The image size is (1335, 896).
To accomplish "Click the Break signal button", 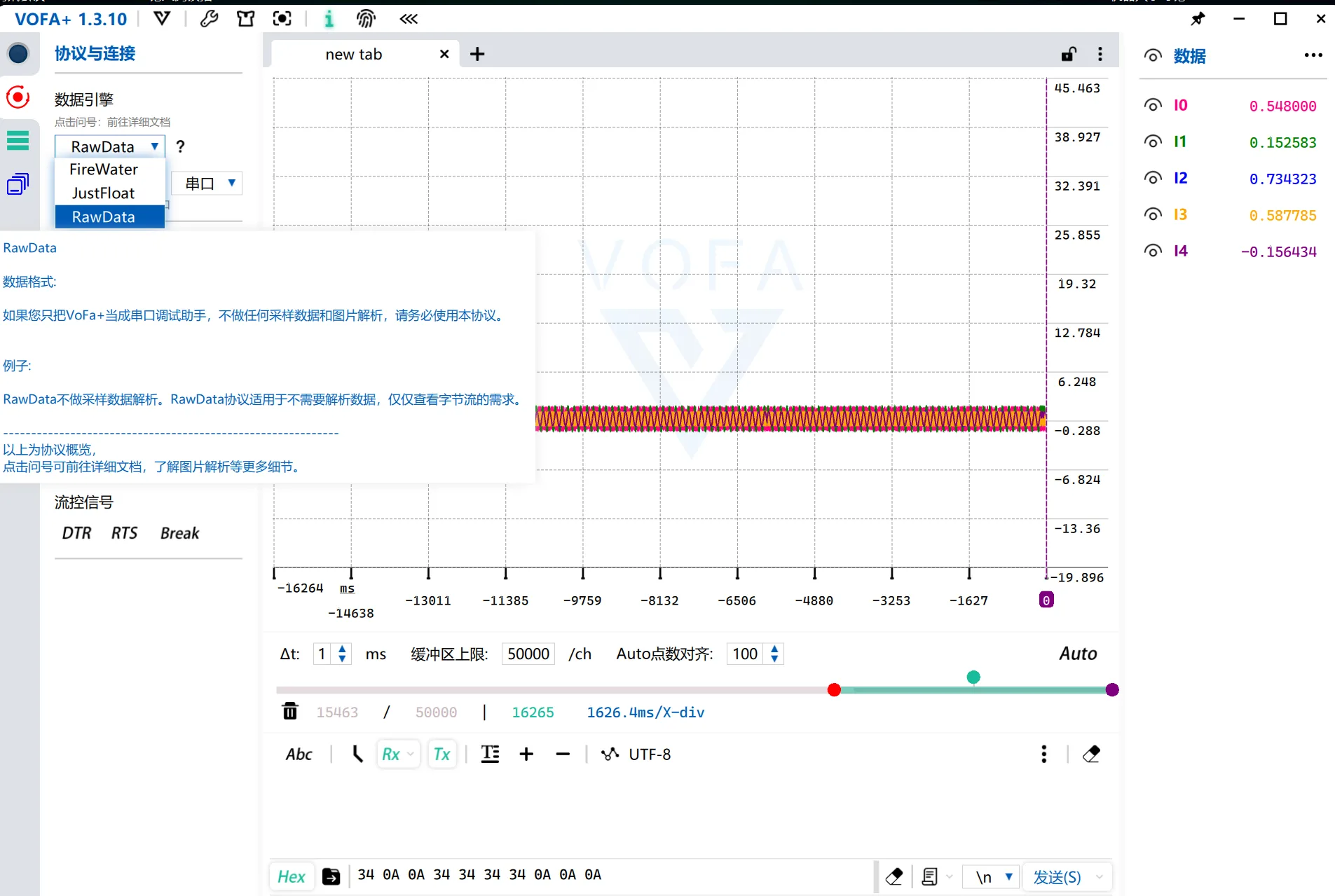I will point(180,533).
